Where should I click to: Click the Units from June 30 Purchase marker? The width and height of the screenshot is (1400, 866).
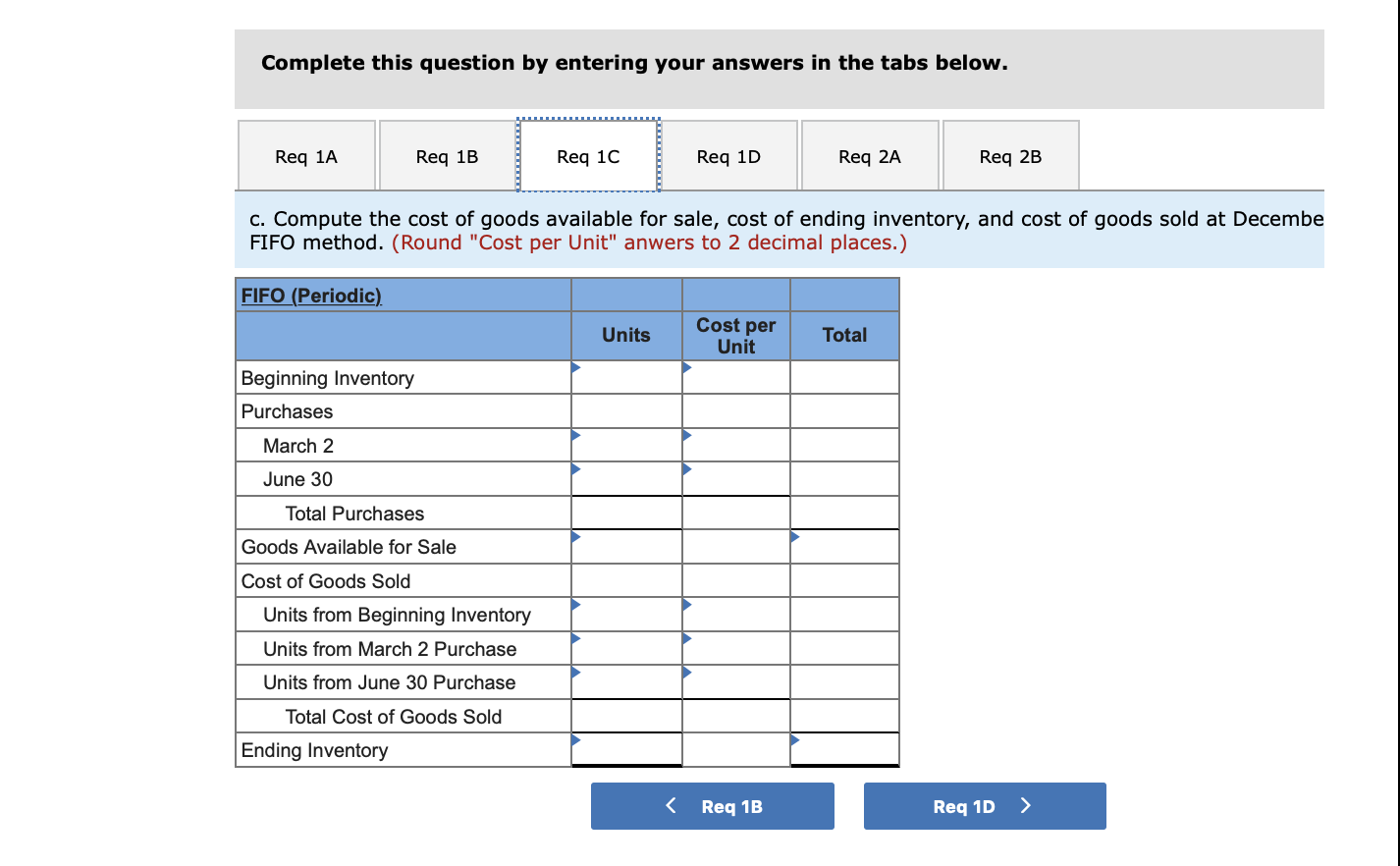pos(575,673)
